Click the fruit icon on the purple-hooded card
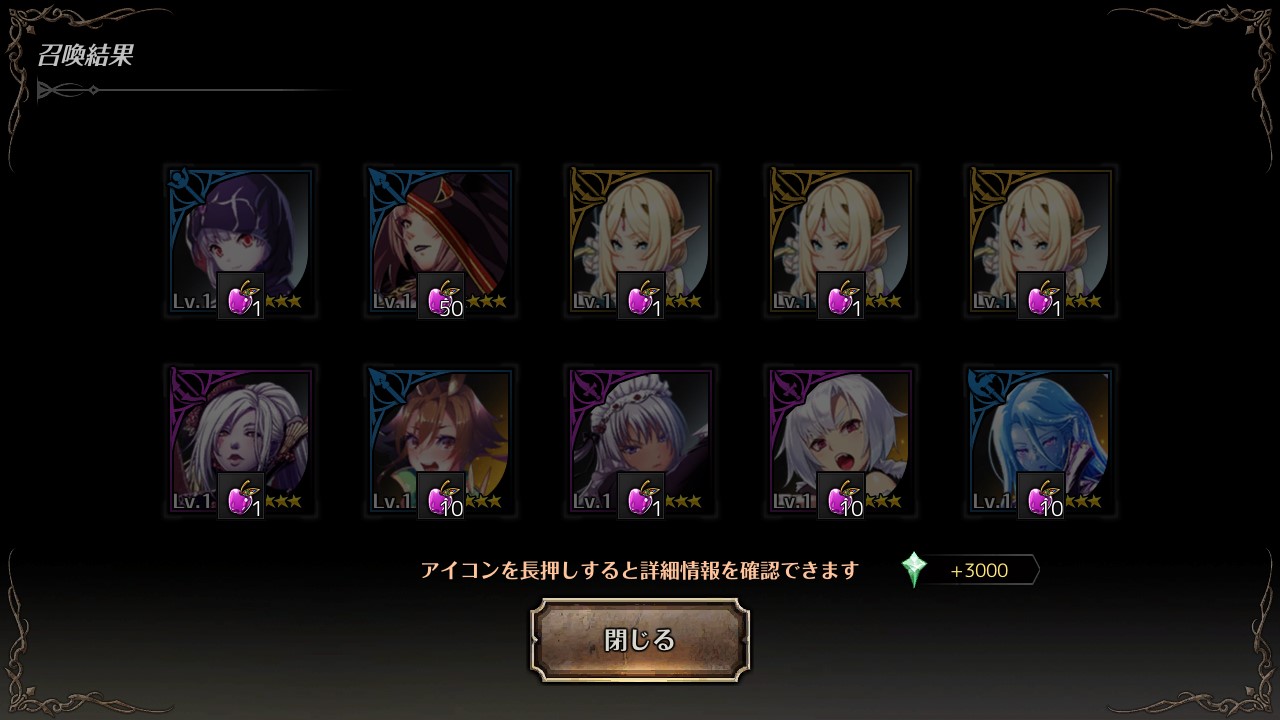This screenshot has height=720, width=1280. coord(241,296)
